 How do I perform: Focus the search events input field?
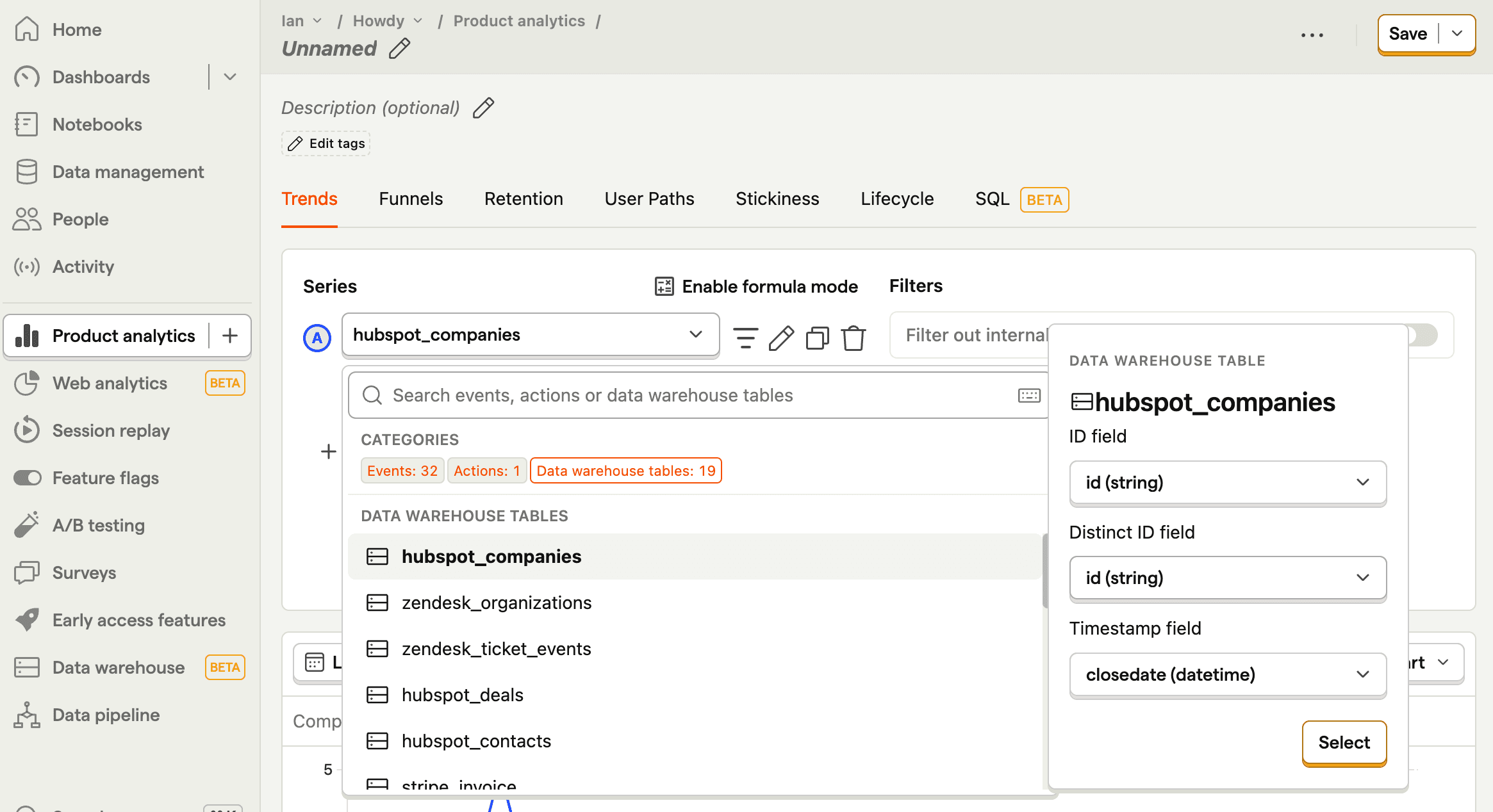[x=698, y=395]
